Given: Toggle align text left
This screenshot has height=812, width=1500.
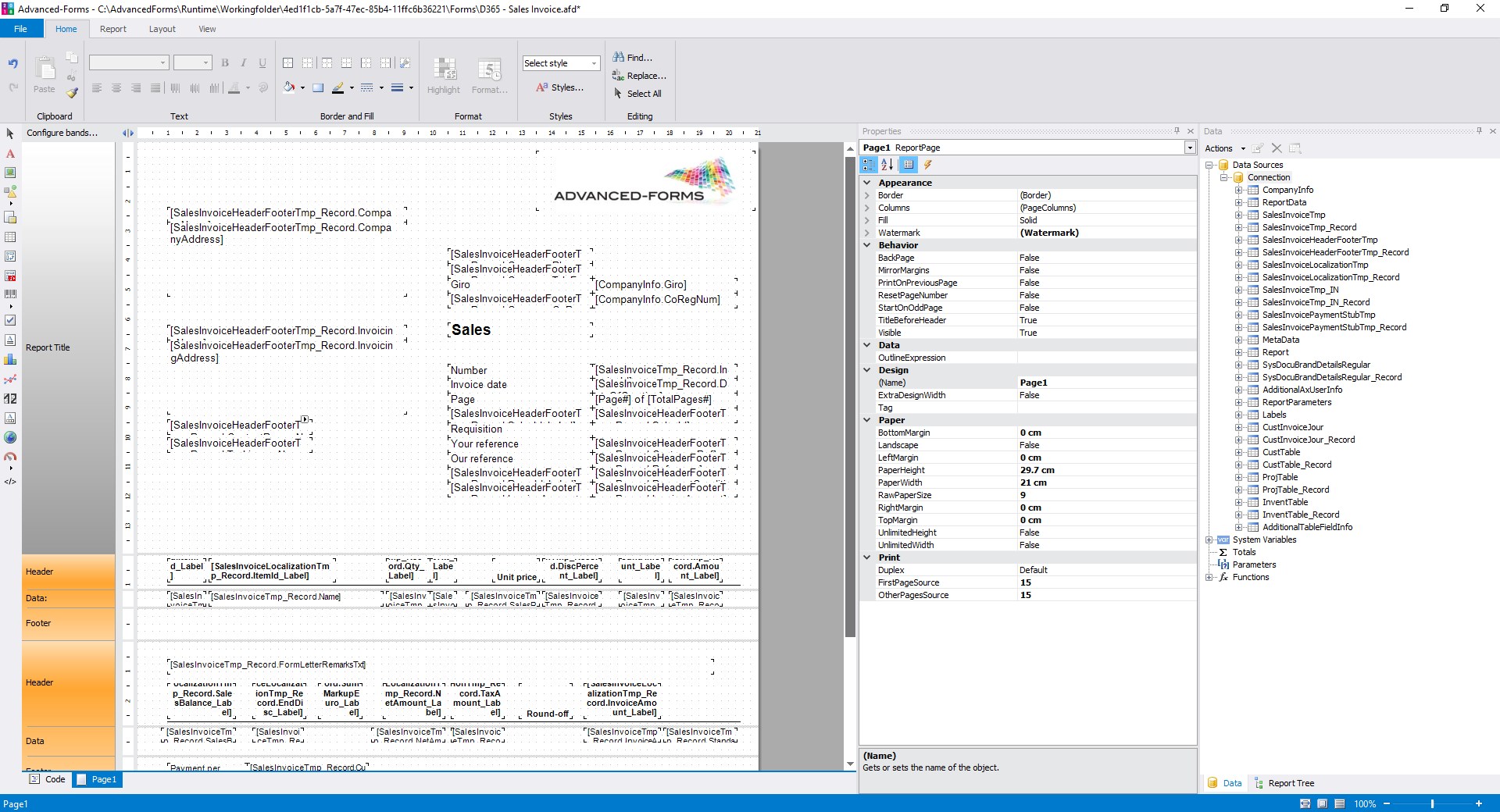Looking at the screenshot, I should (x=97, y=88).
